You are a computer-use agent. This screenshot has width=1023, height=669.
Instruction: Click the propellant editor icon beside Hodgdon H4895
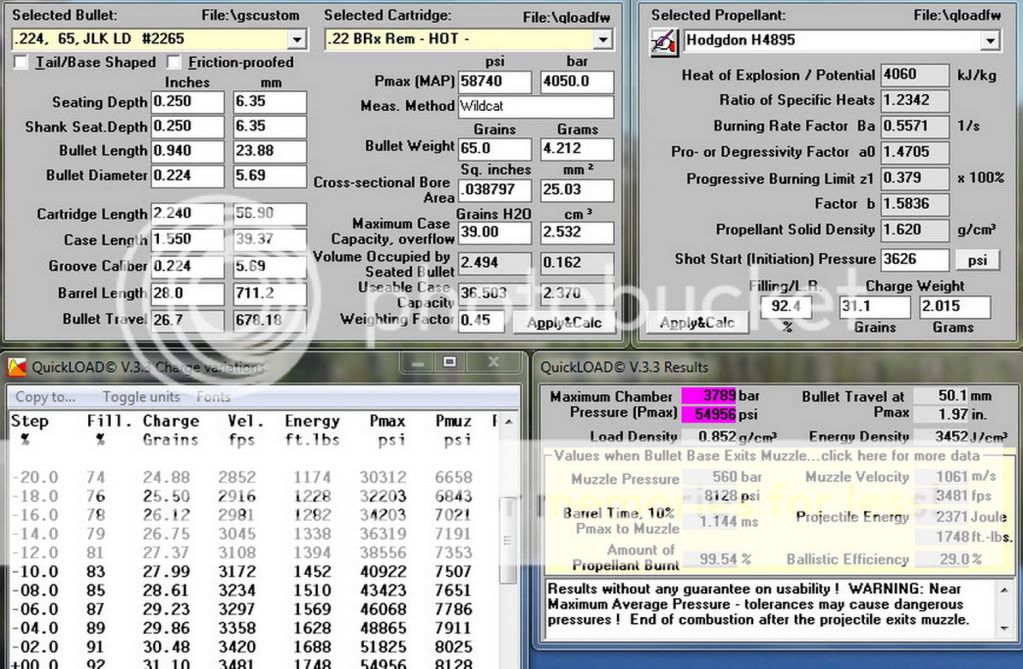point(664,42)
